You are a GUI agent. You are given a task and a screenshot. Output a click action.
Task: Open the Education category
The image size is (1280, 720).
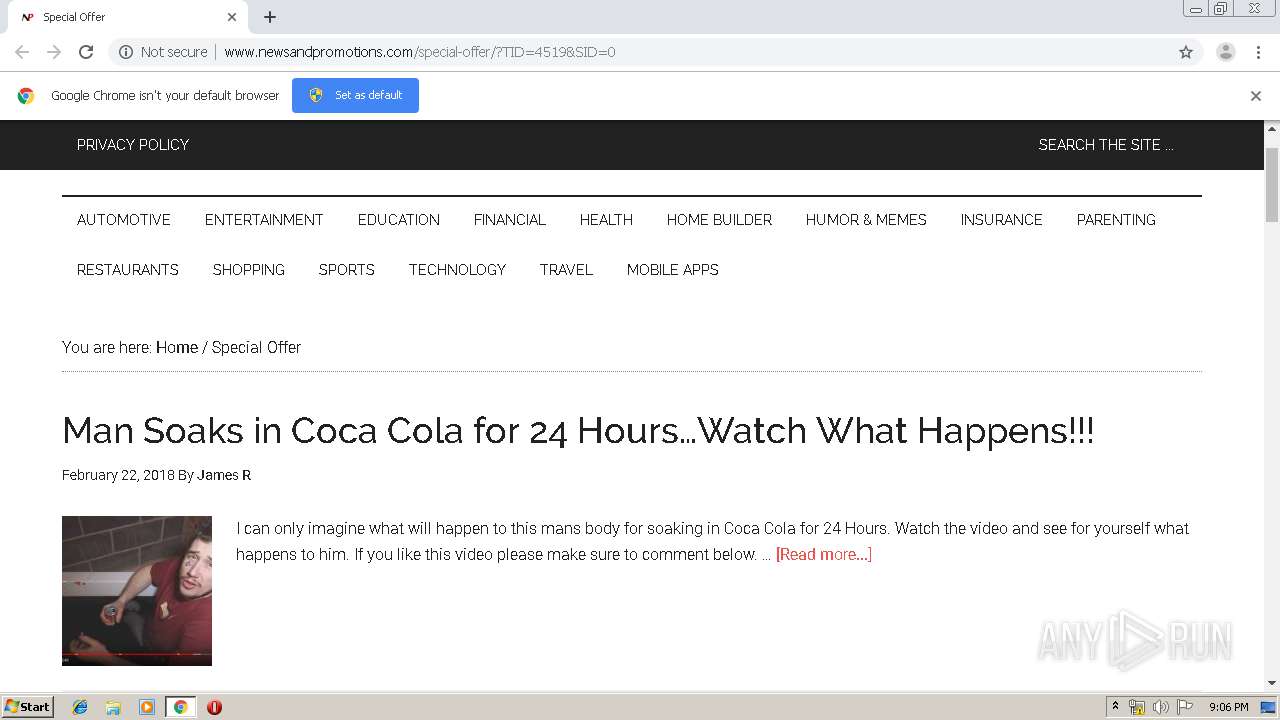click(399, 220)
